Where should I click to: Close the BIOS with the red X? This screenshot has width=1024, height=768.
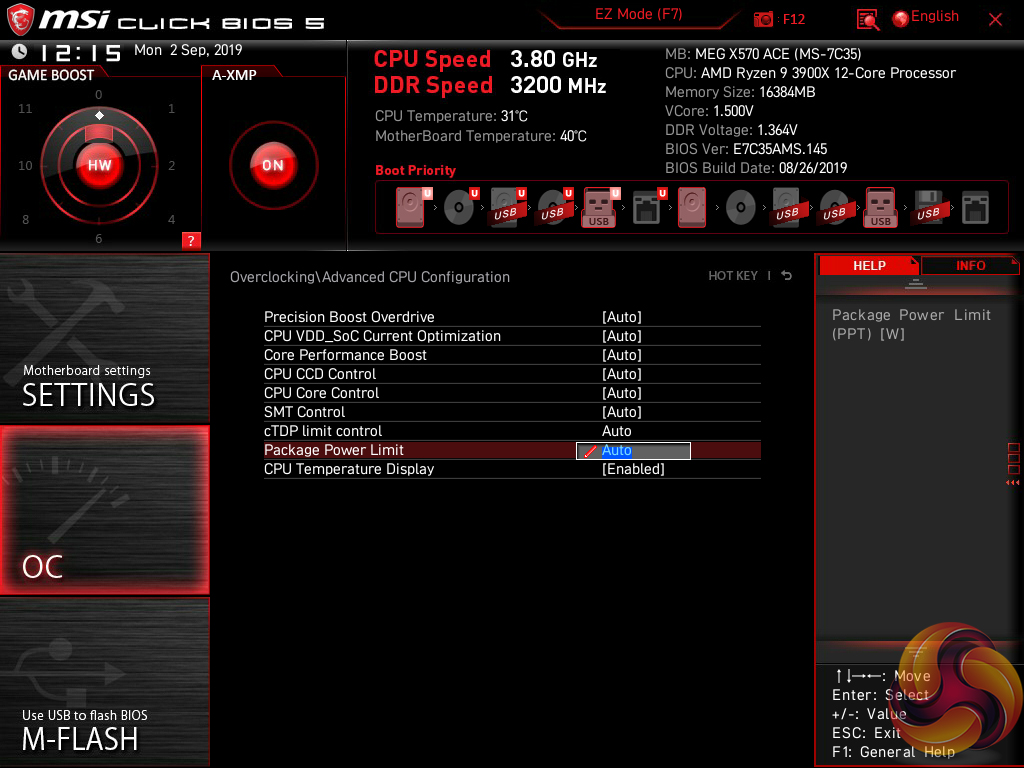tap(995, 20)
